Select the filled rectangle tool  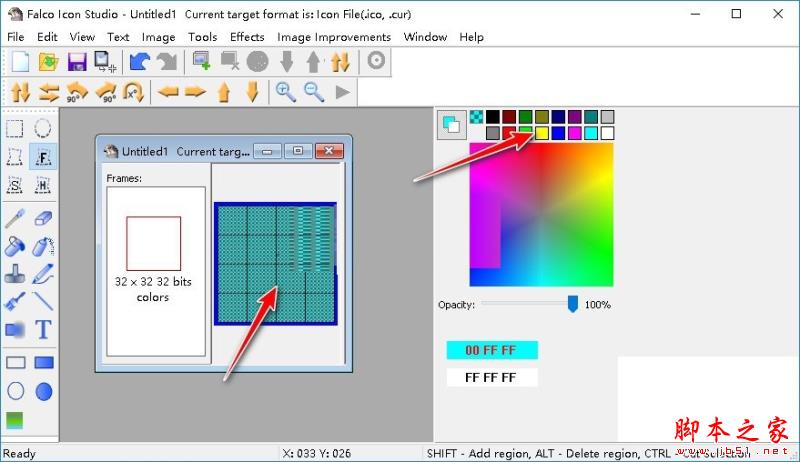point(44,363)
